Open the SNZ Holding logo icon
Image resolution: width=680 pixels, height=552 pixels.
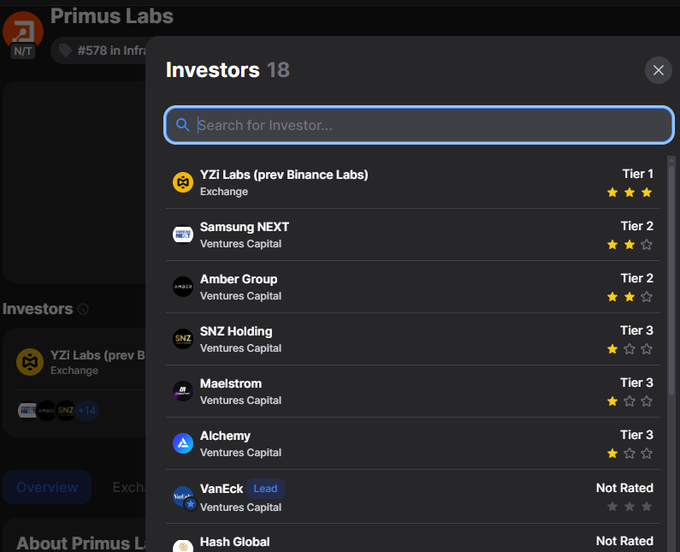(x=183, y=339)
